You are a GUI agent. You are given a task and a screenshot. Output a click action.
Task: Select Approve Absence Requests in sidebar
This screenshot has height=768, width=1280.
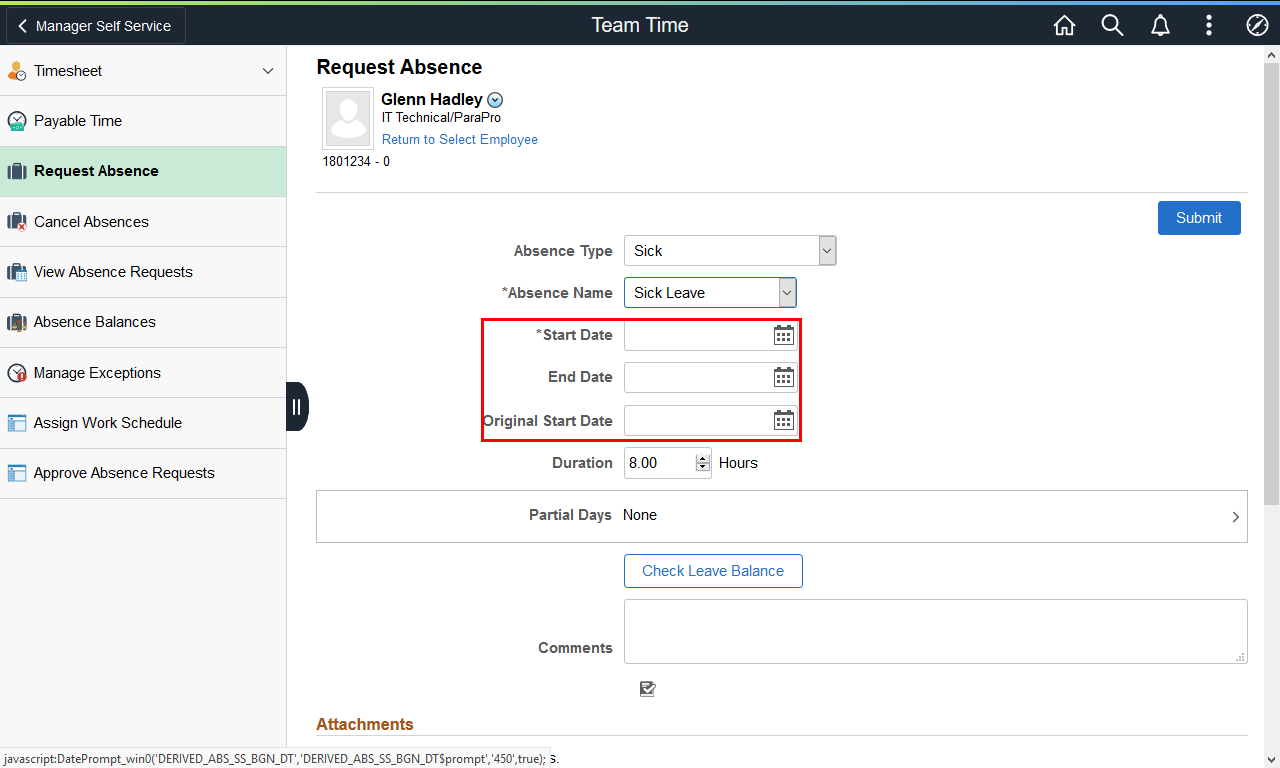143,473
